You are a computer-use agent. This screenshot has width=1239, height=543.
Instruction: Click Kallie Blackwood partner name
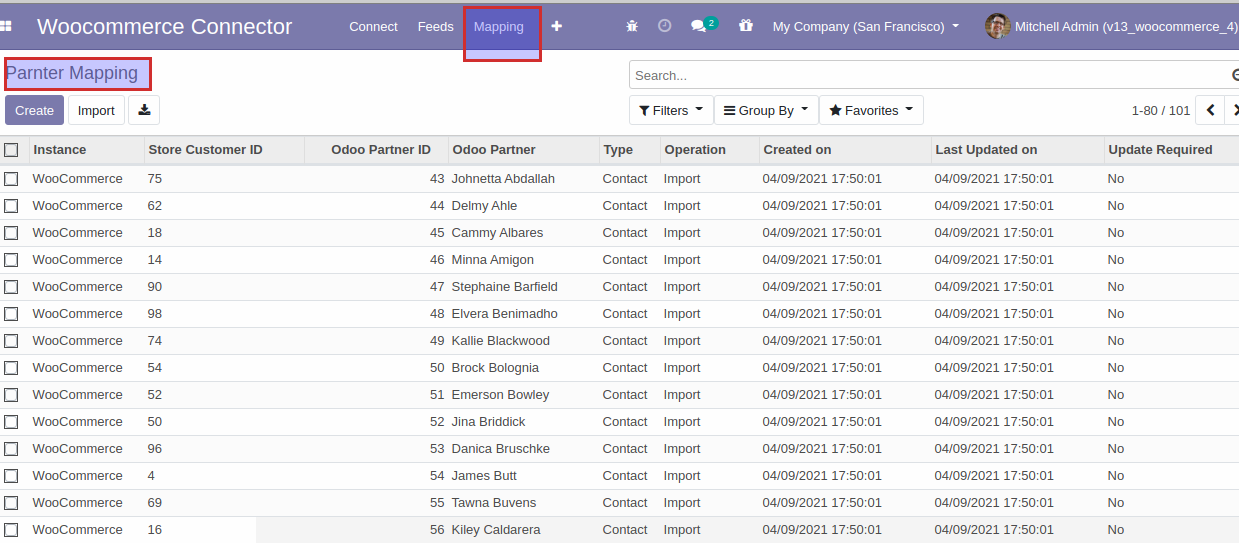click(501, 341)
